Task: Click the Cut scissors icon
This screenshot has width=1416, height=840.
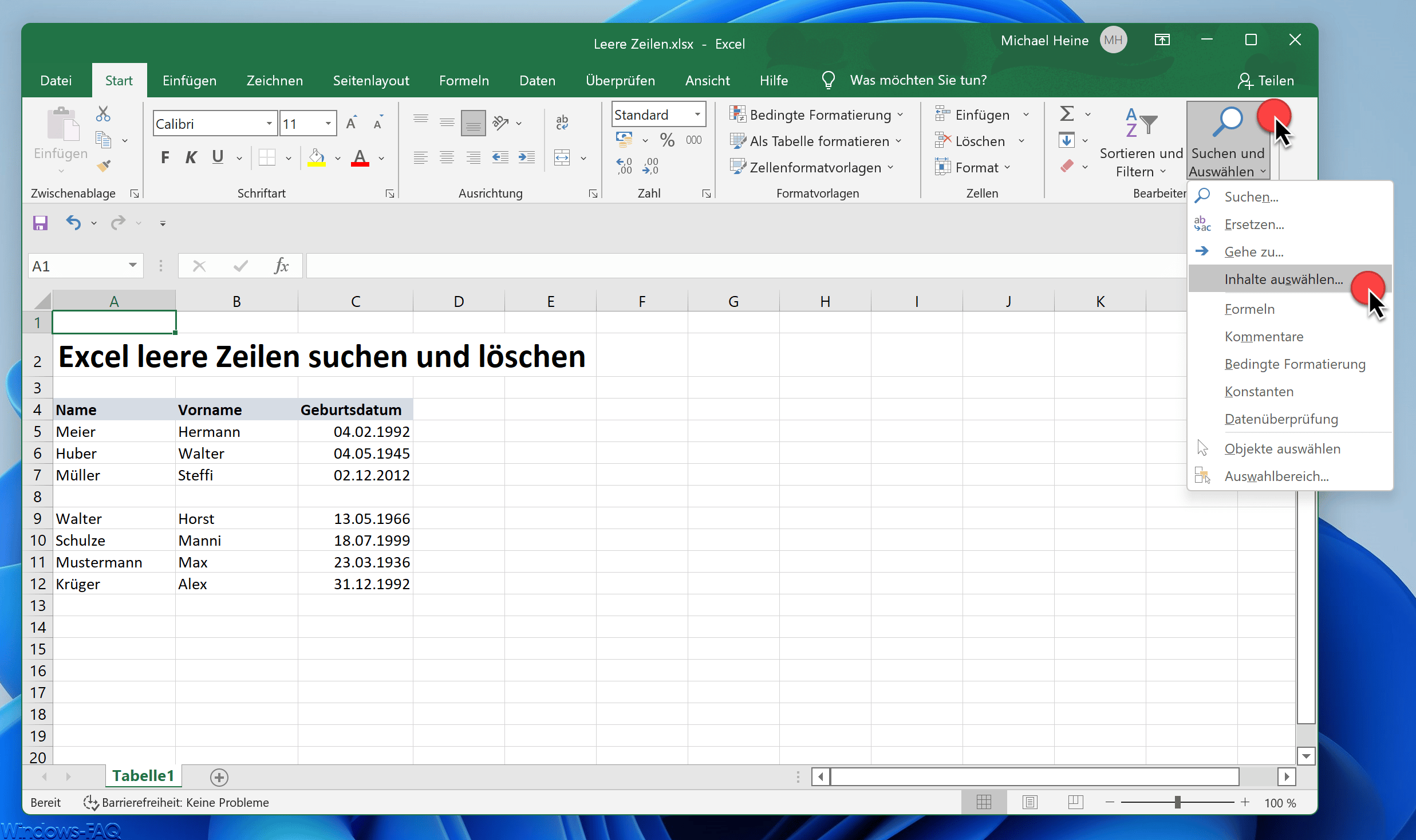Action: pyautogui.click(x=103, y=114)
